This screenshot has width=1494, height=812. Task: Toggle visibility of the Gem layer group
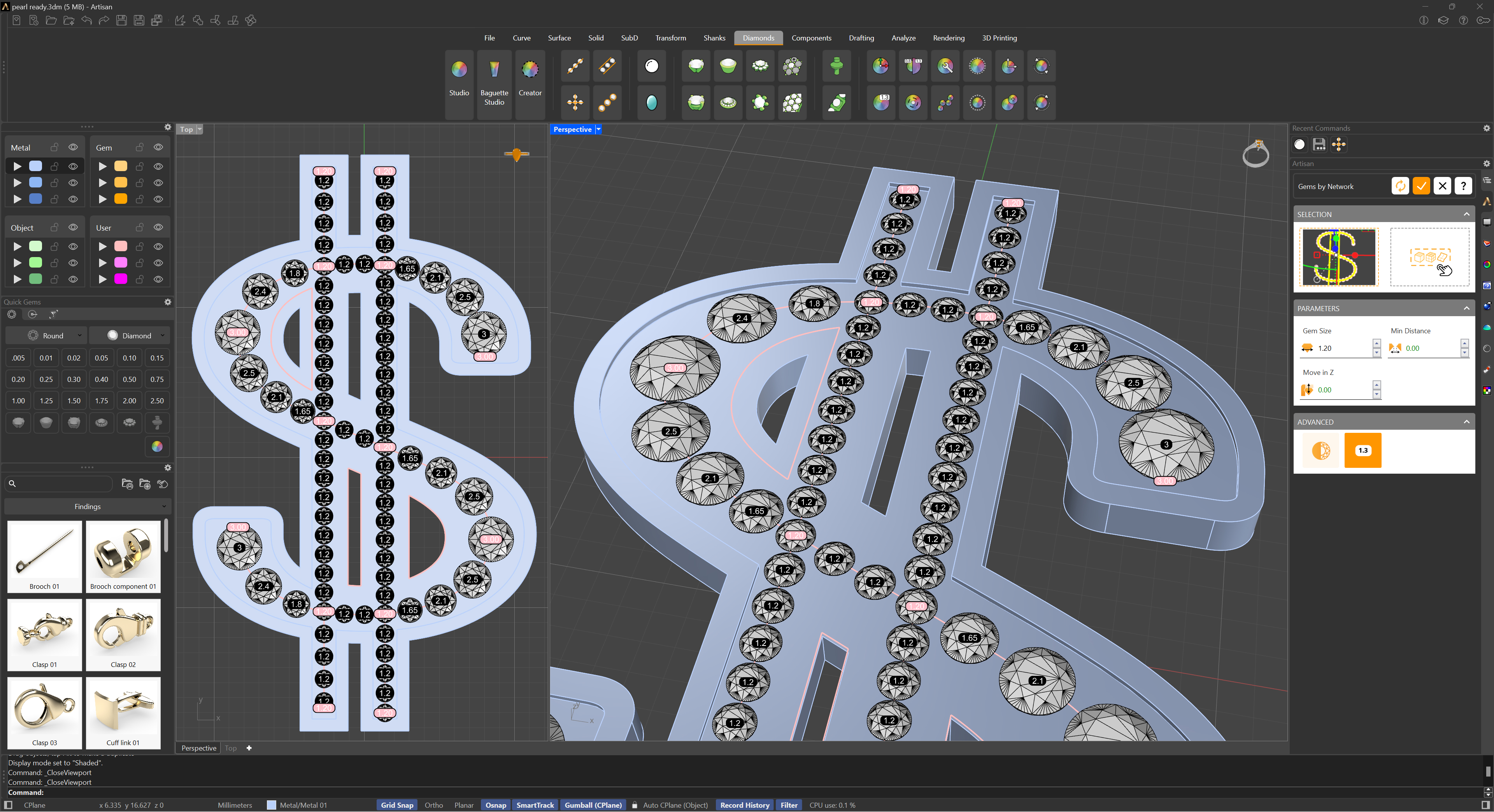158,147
